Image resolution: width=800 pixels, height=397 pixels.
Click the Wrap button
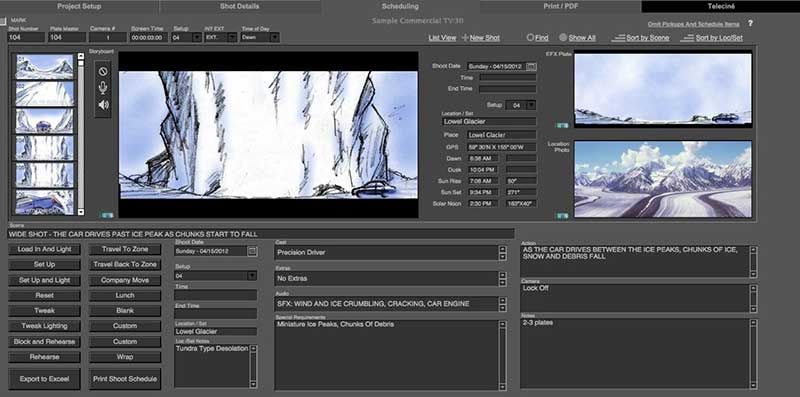(125, 357)
